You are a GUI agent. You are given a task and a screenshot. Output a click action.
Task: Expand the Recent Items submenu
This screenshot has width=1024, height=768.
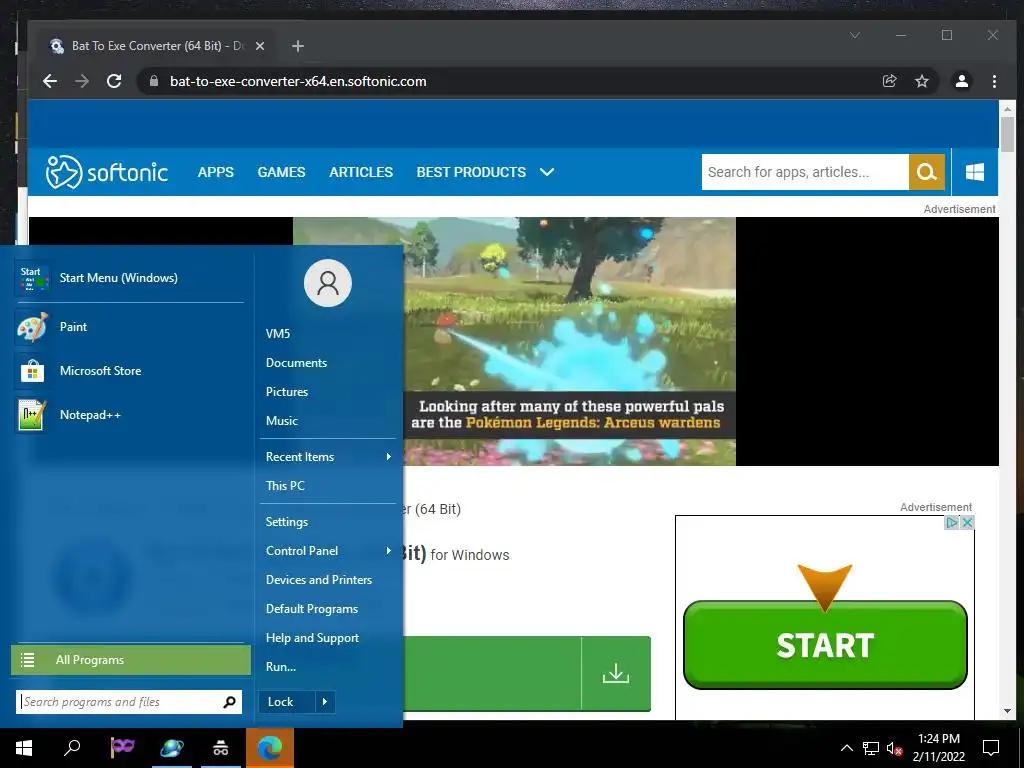click(328, 456)
